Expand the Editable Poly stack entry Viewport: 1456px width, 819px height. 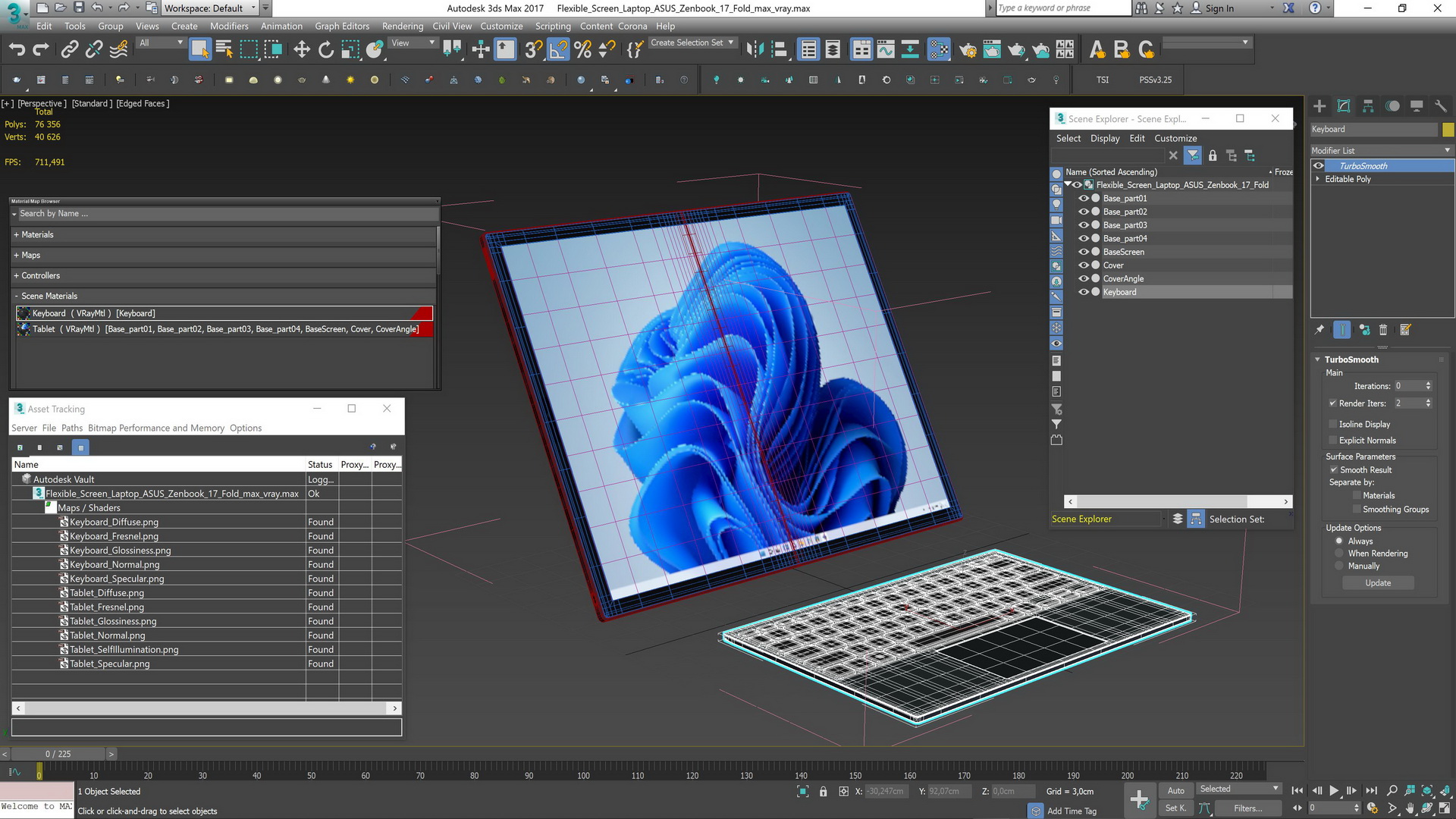pyautogui.click(x=1318, y=180)
